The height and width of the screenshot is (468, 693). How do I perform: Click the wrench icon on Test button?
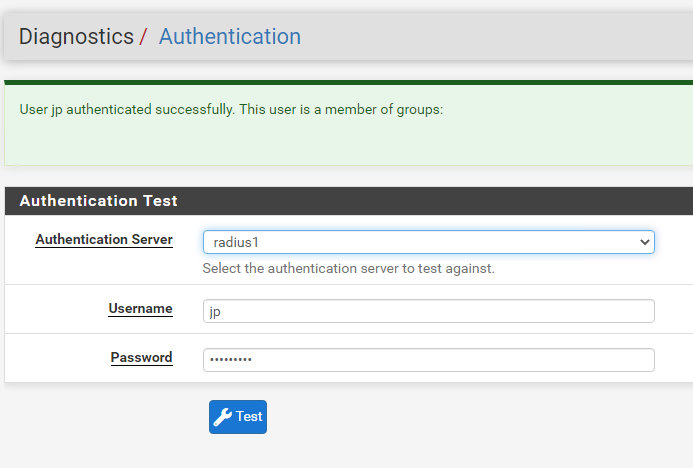[x=223, y=417]
